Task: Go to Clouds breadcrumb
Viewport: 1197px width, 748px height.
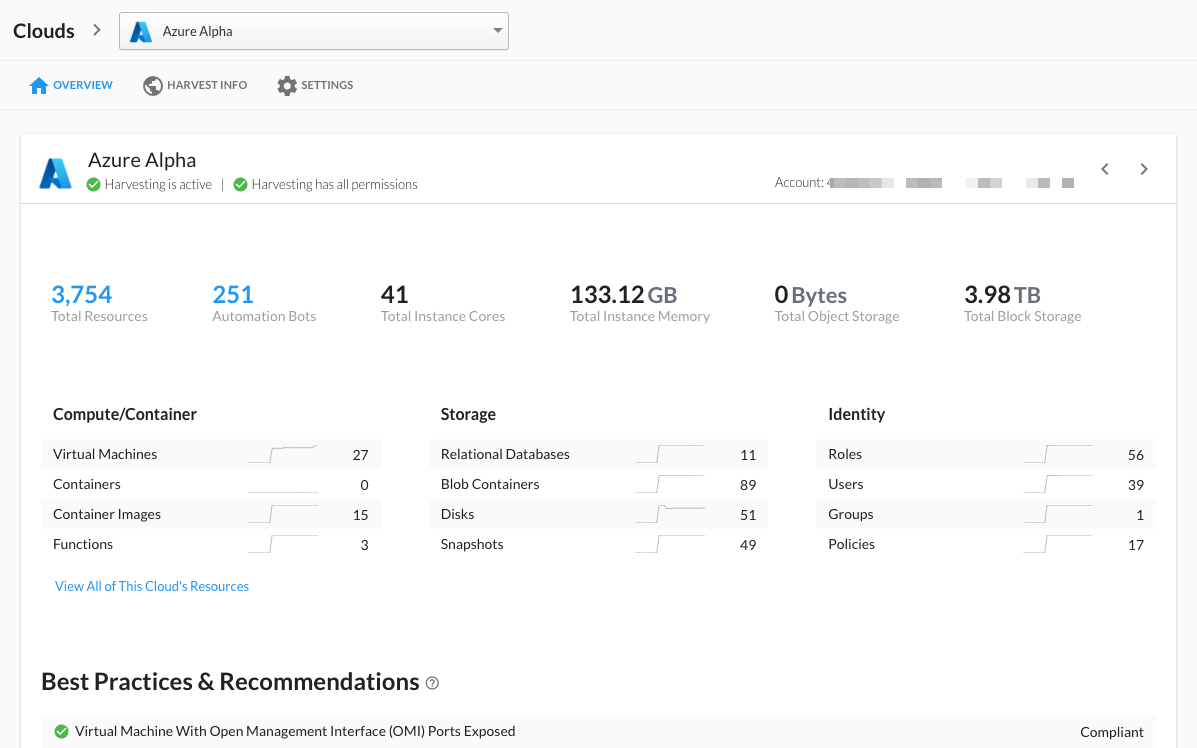Action: click(x=44, y=31)
